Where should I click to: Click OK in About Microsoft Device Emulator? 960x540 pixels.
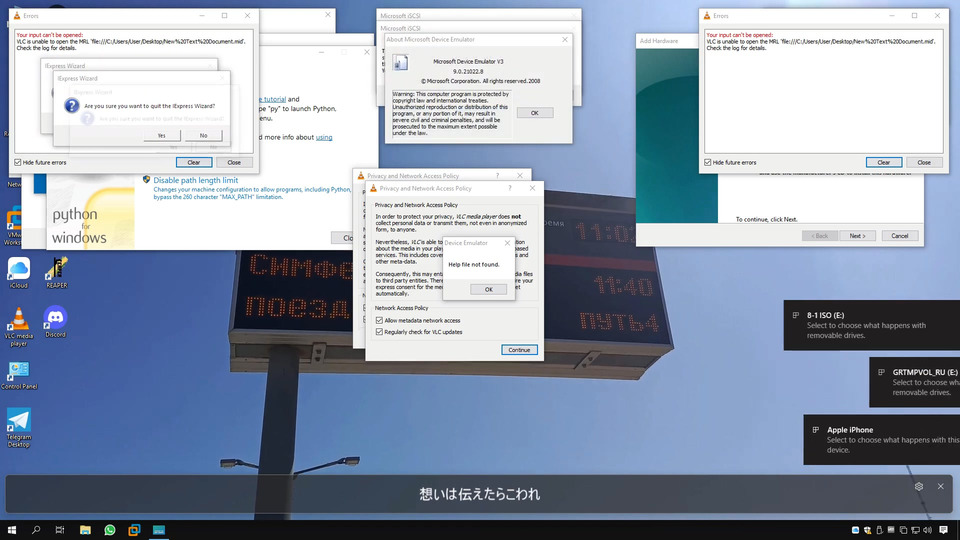pyautogui.click(x=534, y=113)
